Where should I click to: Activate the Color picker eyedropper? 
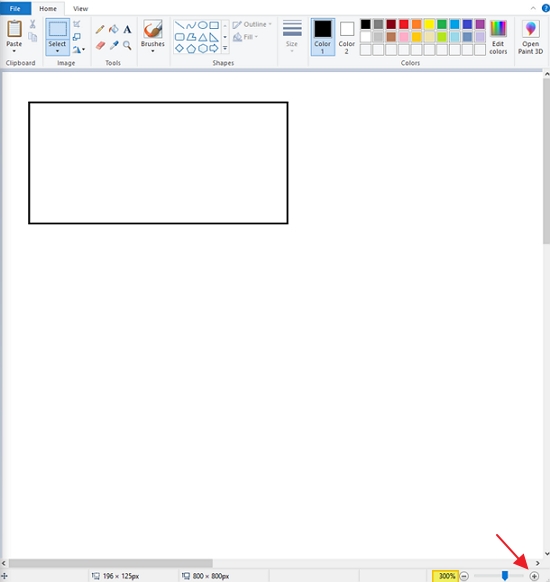(114, 46)
